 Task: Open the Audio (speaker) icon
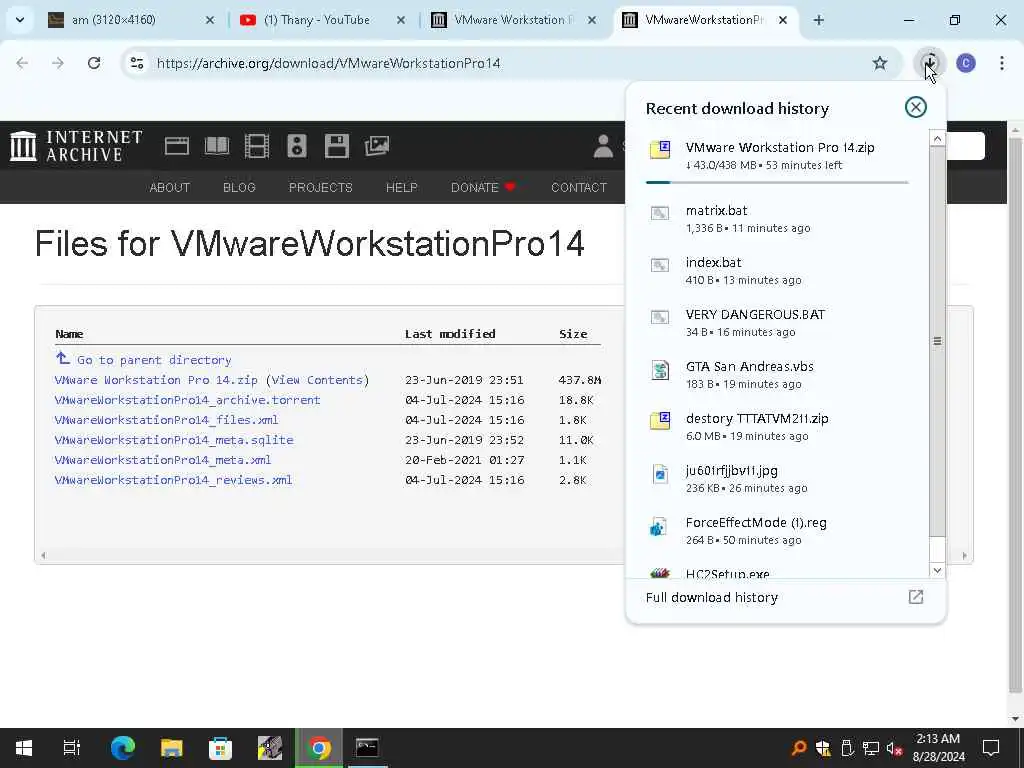[x=296, y=146]
